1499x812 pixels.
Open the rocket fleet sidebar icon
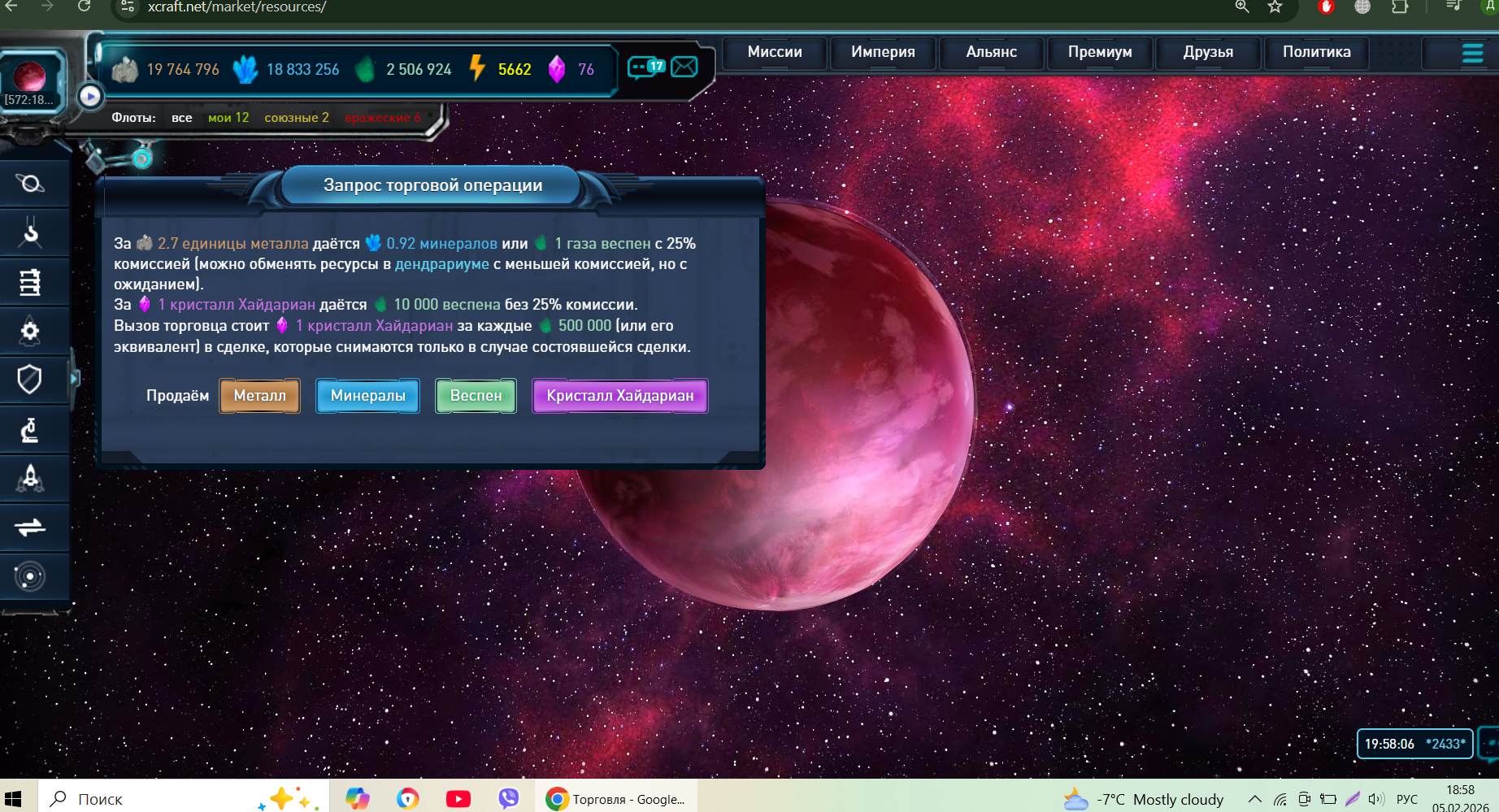click(x=30, y=478)
